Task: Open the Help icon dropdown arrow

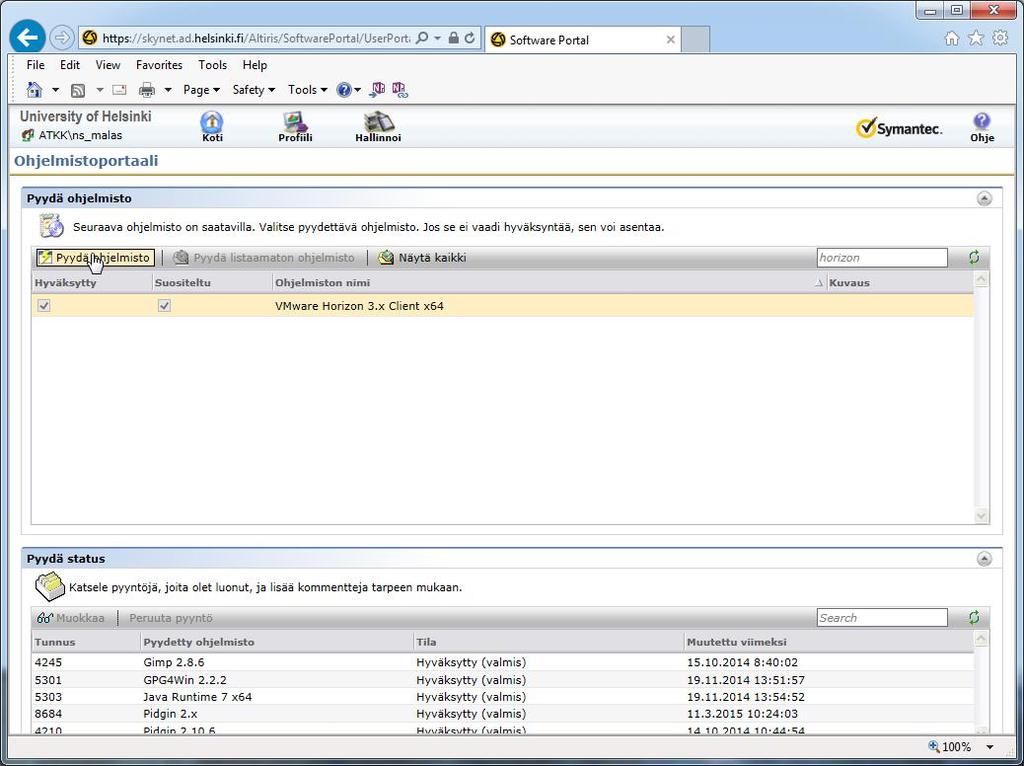Action: point(357,90)
